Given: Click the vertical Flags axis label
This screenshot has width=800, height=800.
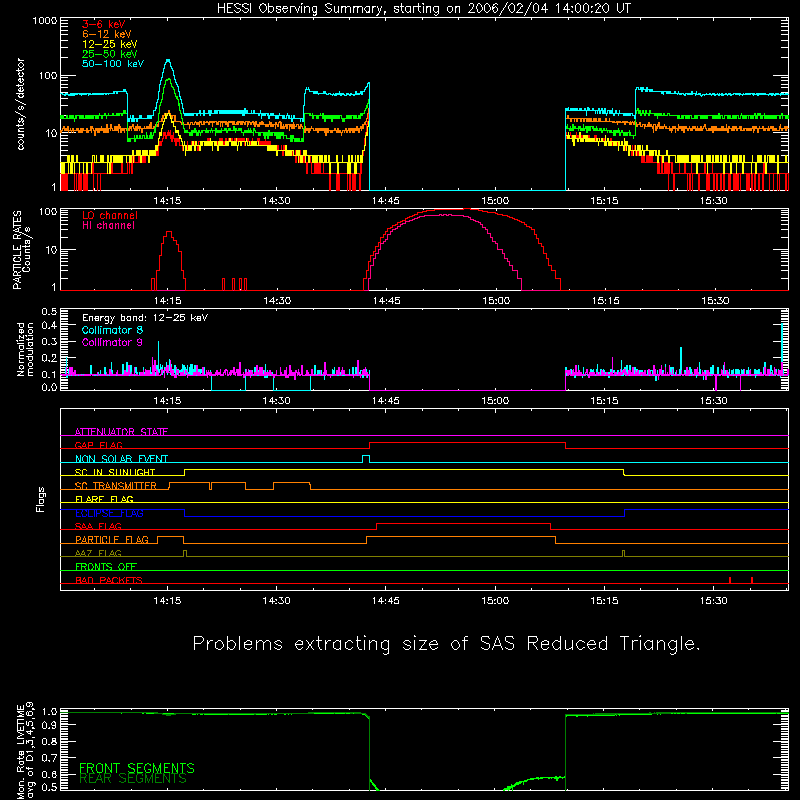Looking at the screenshot, I should pos(40,499).
